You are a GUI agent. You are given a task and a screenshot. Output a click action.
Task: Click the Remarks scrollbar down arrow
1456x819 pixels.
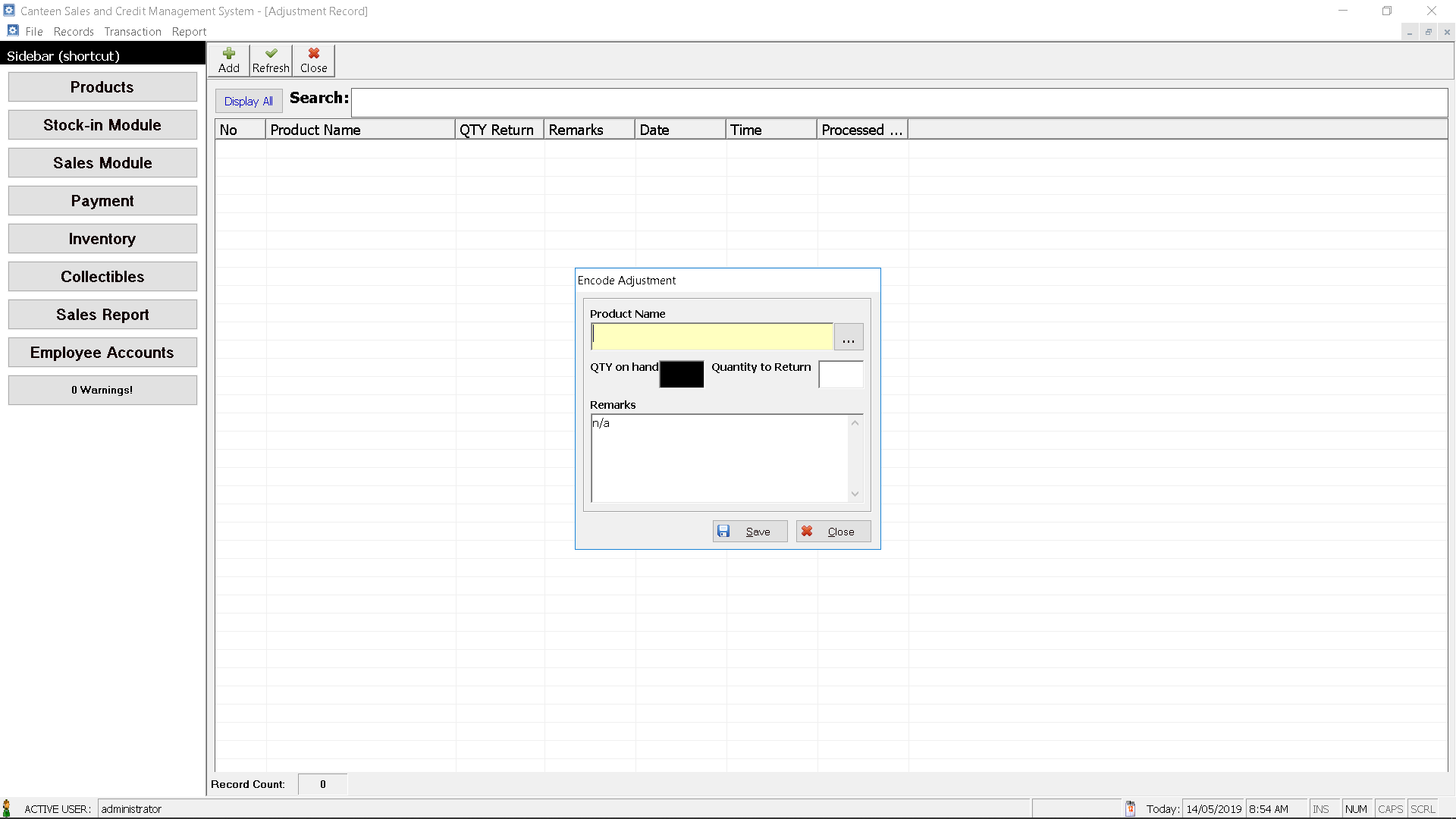tap(855, 494)
